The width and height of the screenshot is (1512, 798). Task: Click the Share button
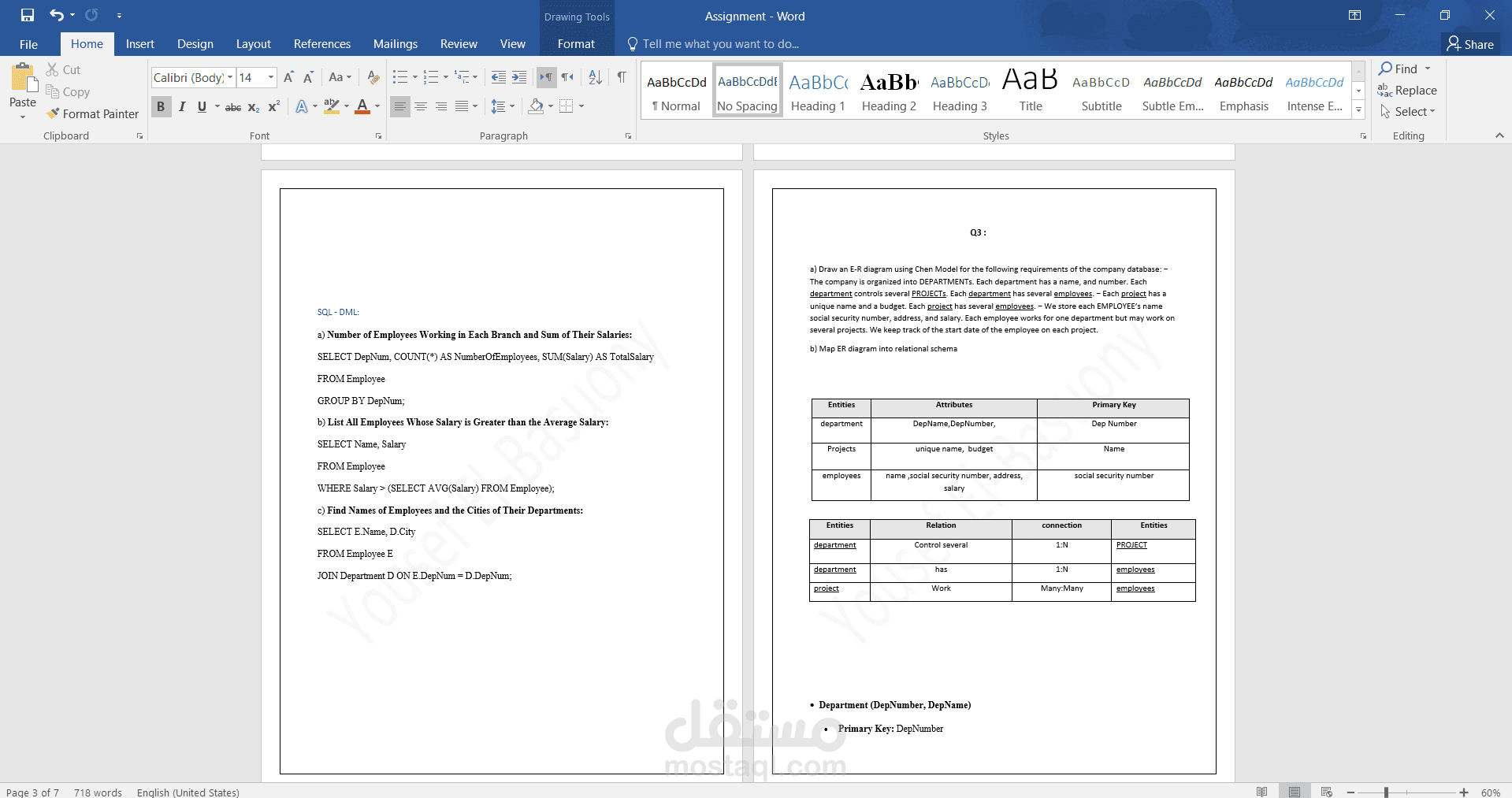[x=1470, y=44]
